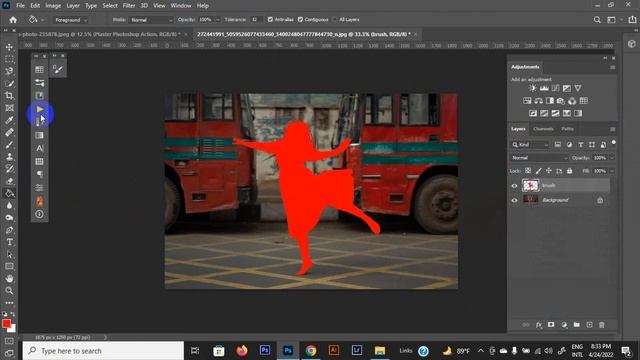The width and height of the screenshot is (640, 360).
Task: Click the foreground red color swatch
Action: coord(6,324)
